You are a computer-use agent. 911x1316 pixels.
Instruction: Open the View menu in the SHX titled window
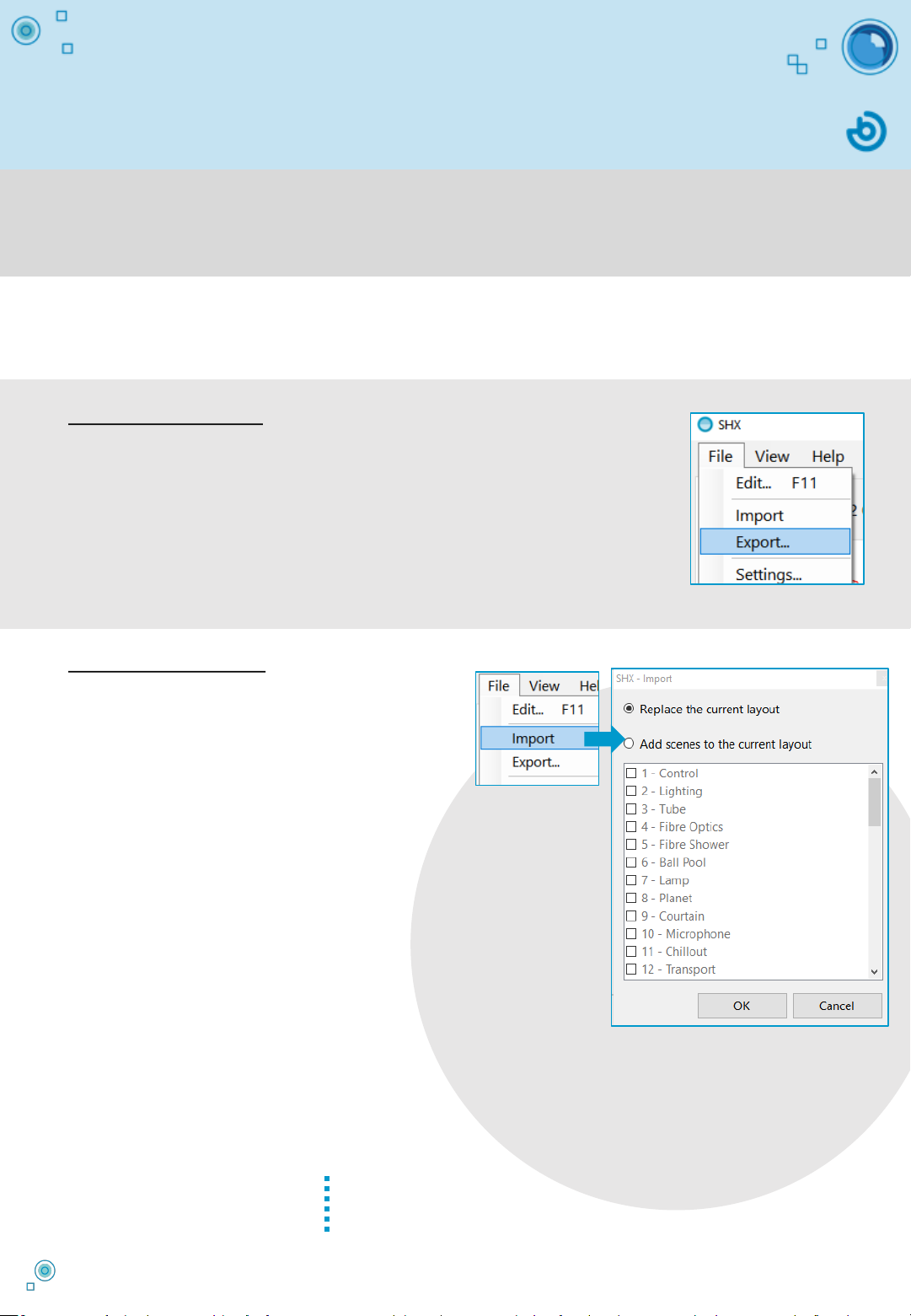coord(772,456)
